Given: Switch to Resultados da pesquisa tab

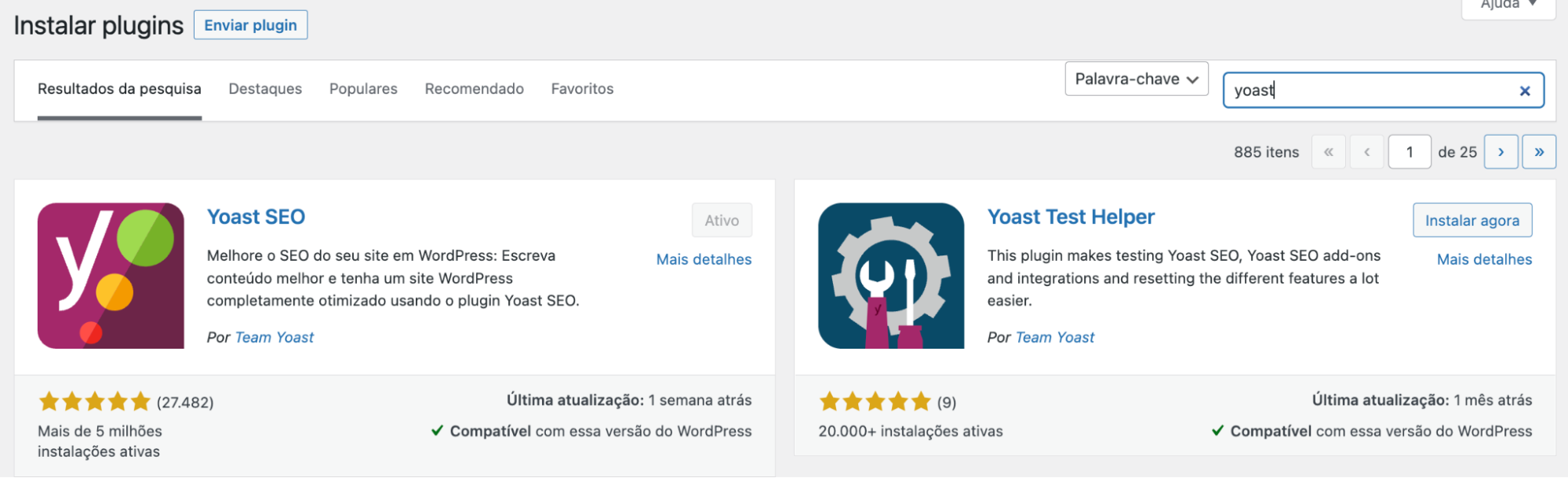Looking at the screenshot, I should [119, 89].
